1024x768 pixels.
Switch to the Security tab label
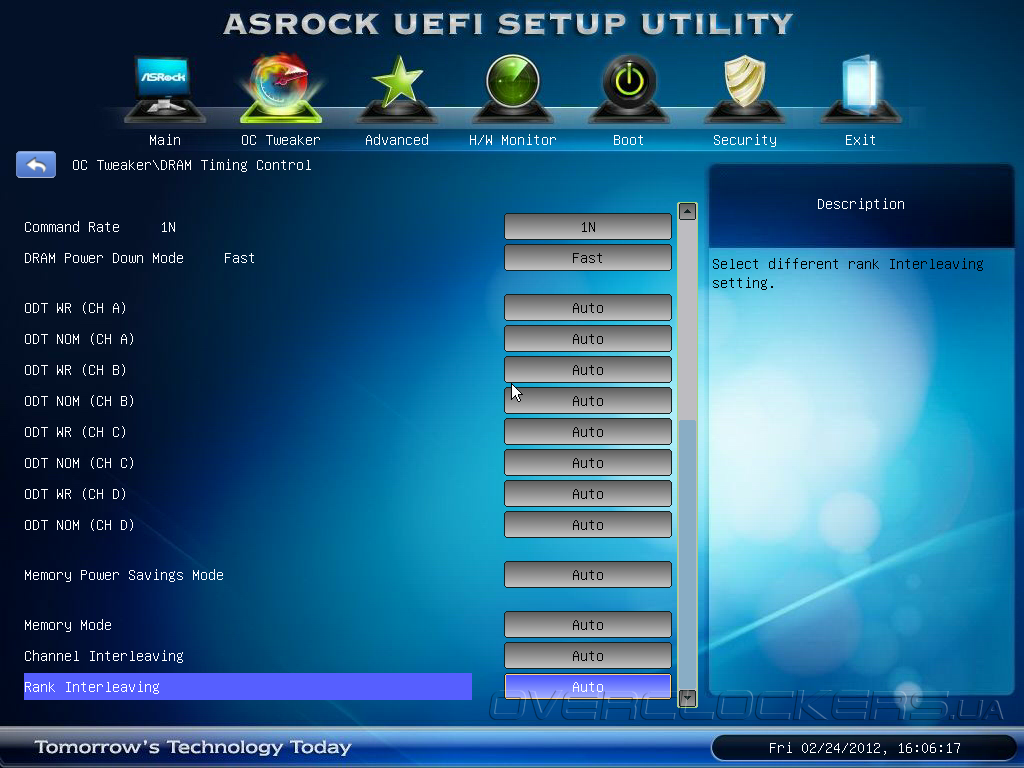coord(744,140)
